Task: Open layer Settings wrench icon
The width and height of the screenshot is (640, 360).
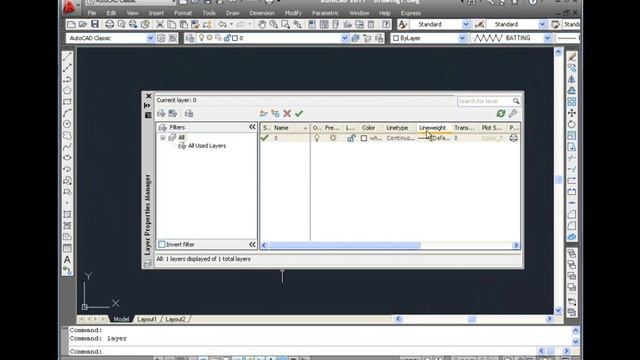Action: click(x=513, y=113)
